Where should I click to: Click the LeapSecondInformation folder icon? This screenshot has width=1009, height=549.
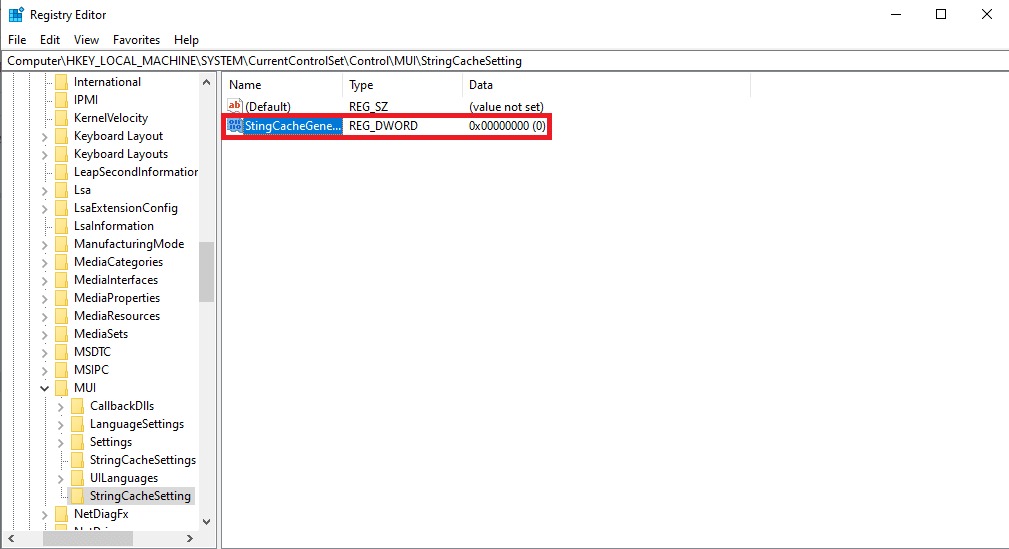click(x=62, y=172)
